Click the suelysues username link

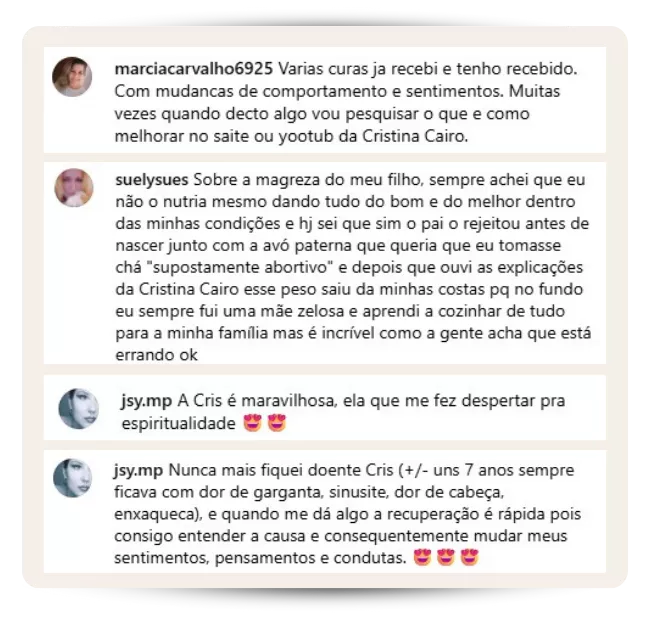tap(152, 180)
